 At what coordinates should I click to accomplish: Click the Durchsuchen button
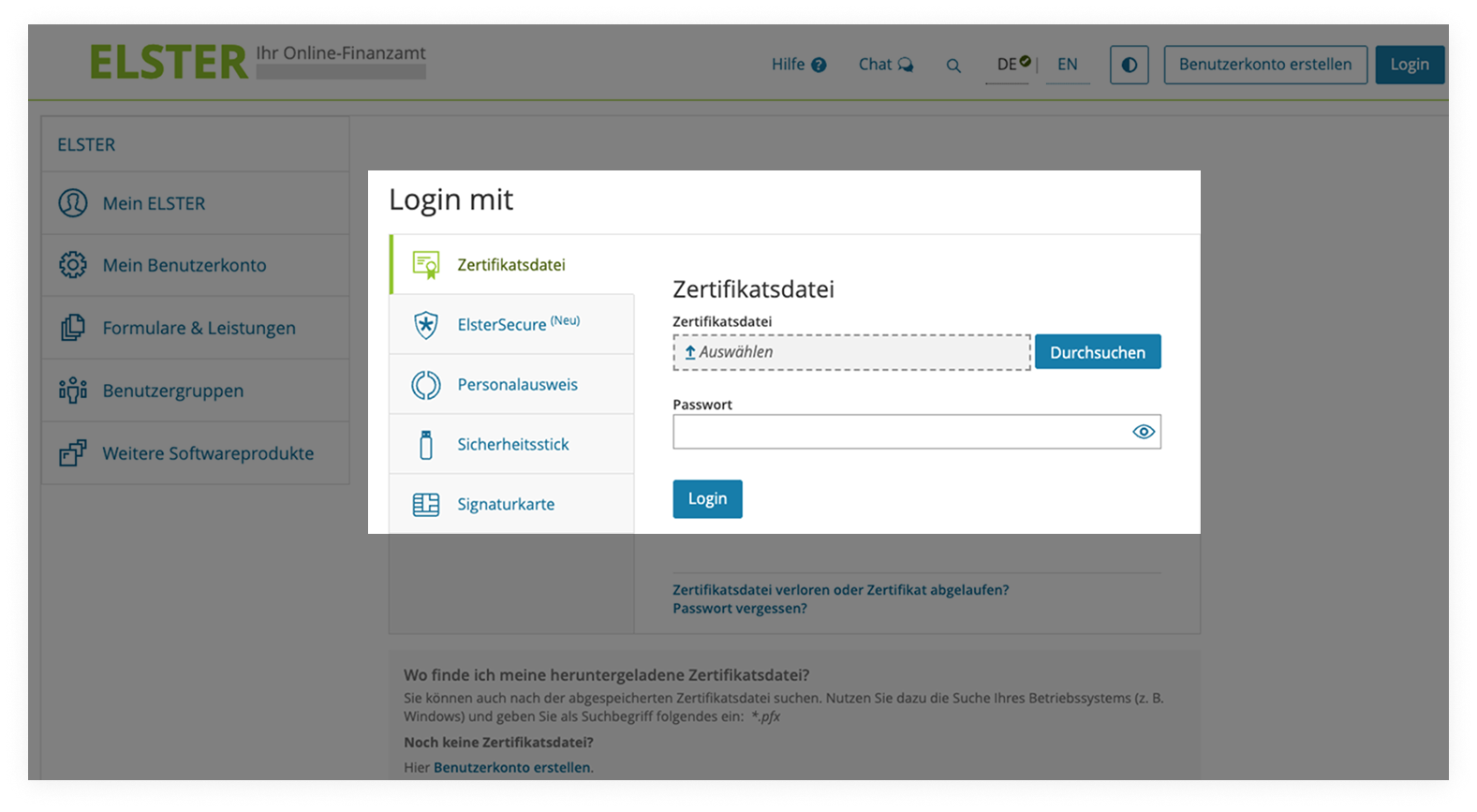point(1098,352)
